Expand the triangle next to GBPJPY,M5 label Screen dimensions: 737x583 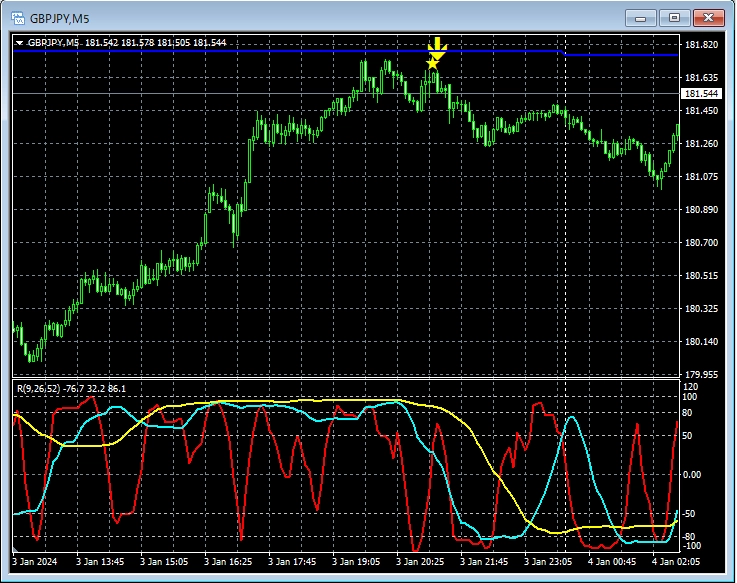point(20,43)
